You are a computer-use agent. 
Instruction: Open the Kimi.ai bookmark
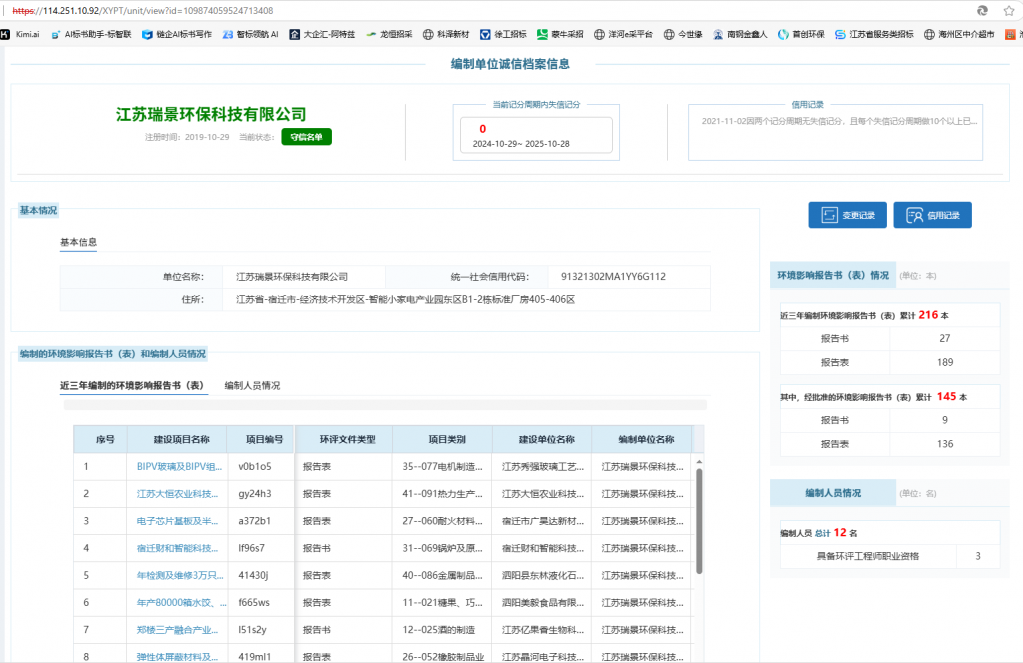(x=20, y=34)
